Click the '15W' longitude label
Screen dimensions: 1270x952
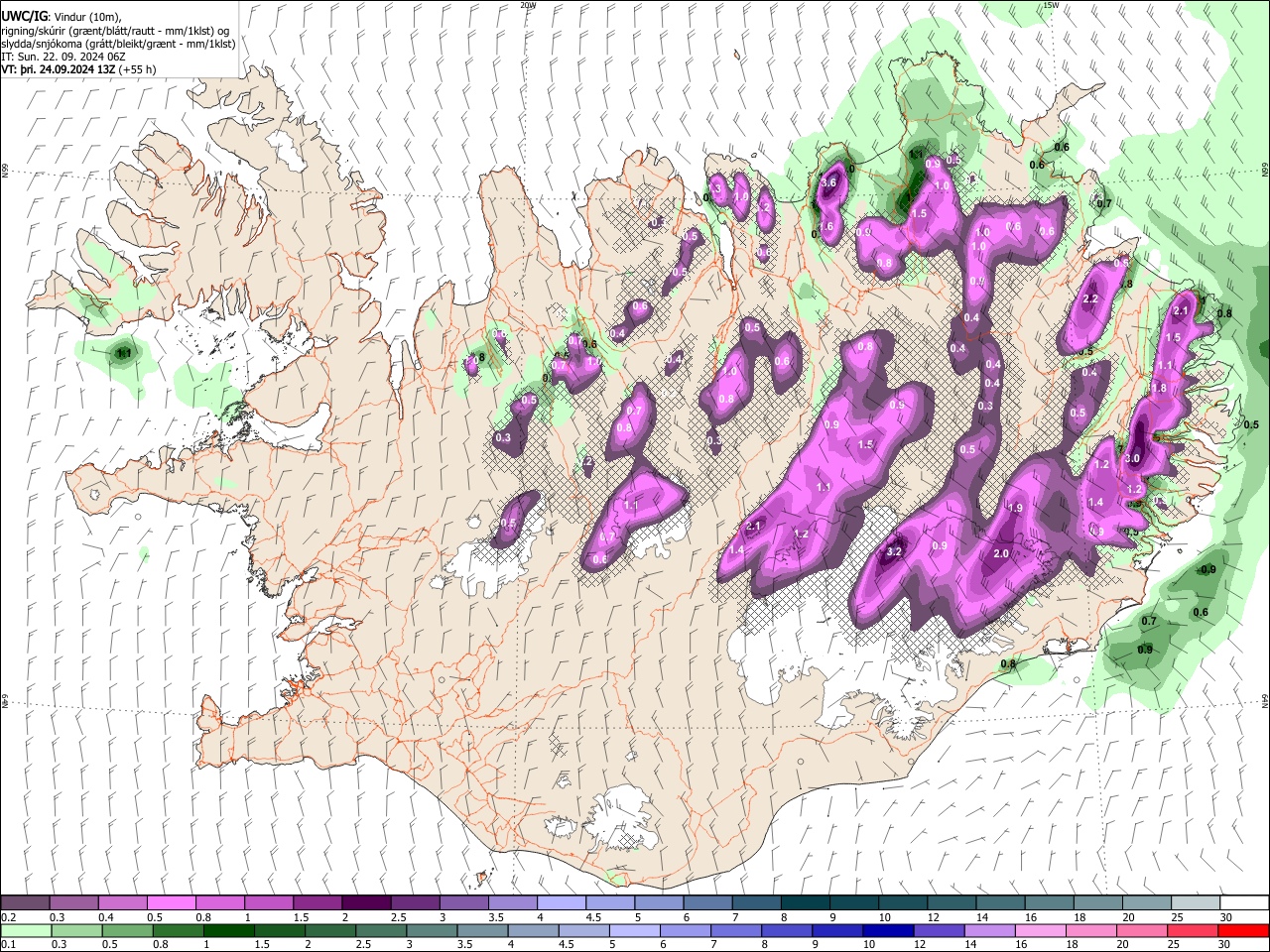point(1051,5)
